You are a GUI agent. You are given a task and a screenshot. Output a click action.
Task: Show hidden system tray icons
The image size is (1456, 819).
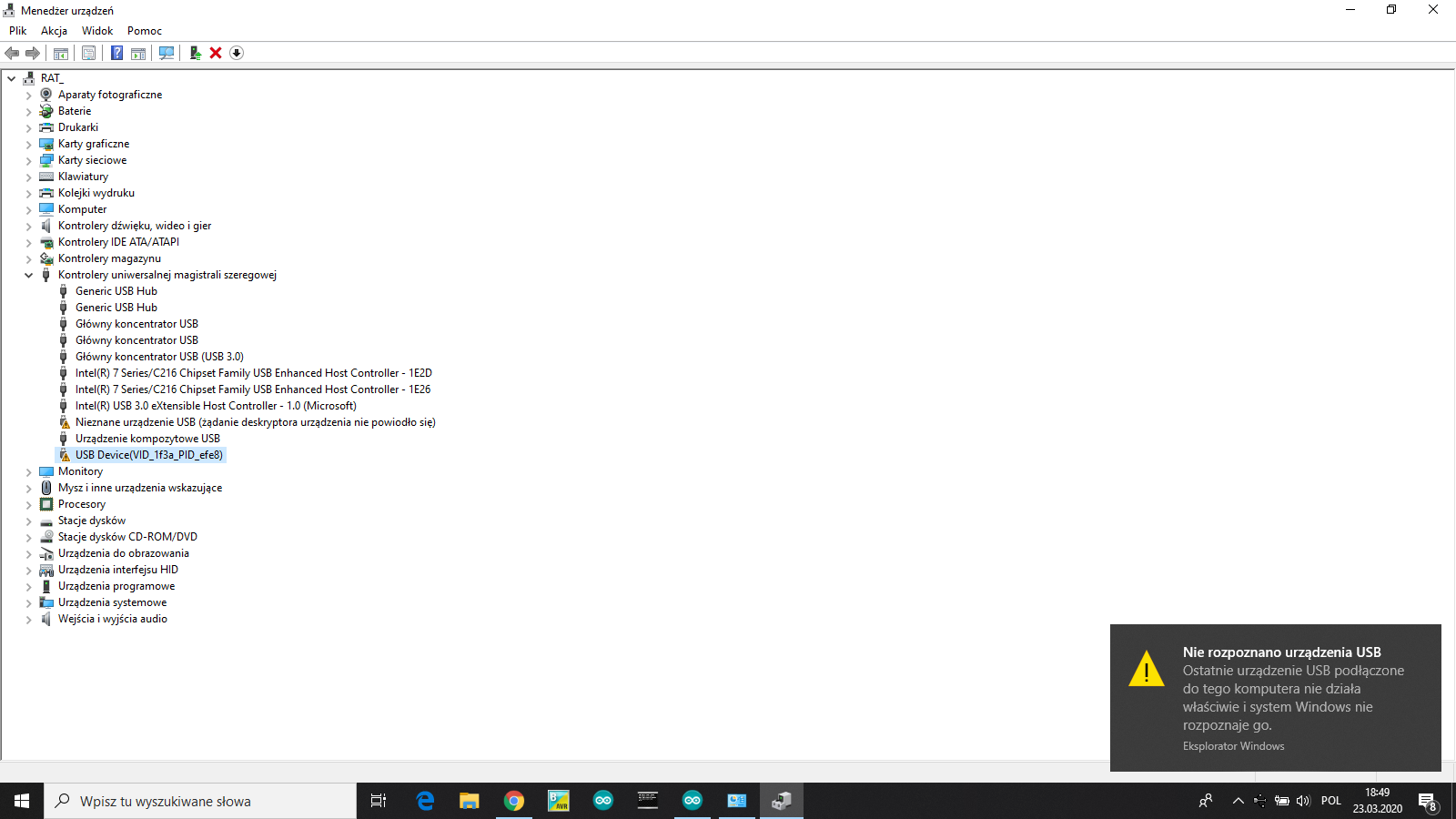tap(1238, 801)
